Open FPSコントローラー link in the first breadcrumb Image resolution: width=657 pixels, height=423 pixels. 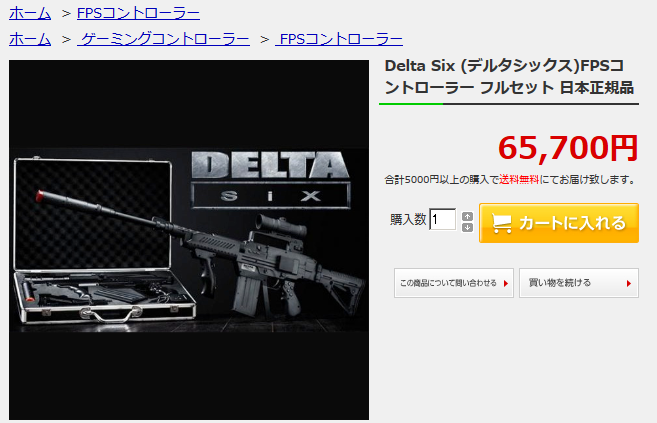pyautogui.click(x=138, y=13)
